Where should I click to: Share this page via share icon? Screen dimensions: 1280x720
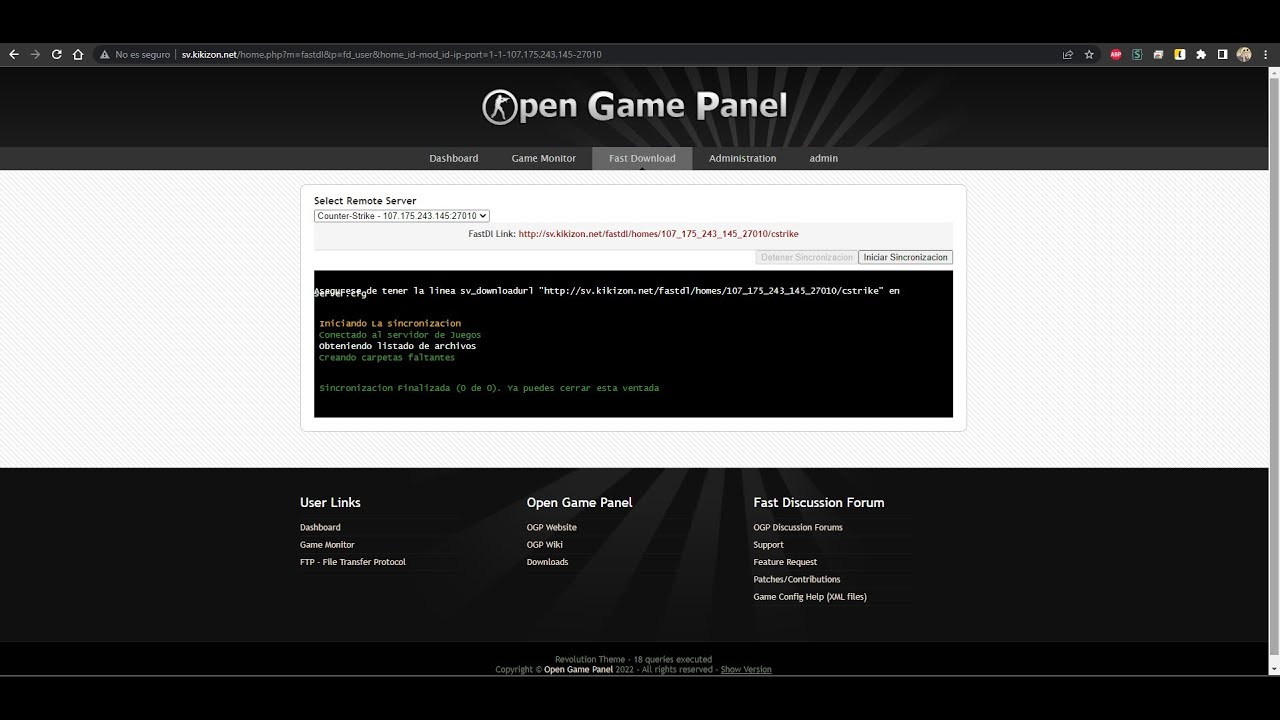click(x=1068, y=54)
